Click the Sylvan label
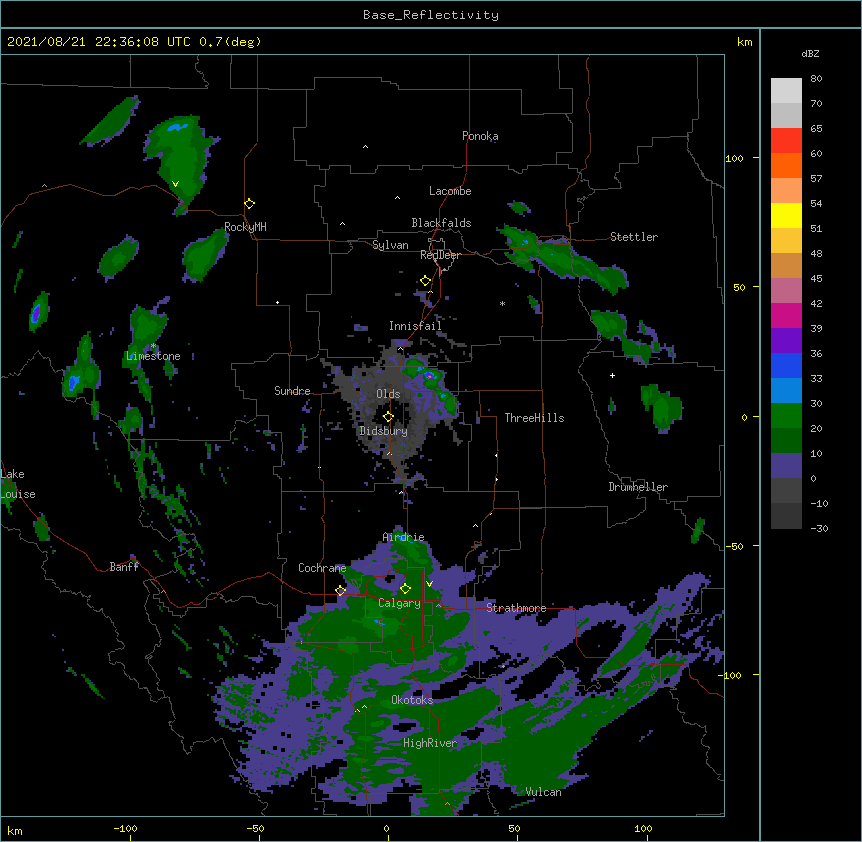862x842 pixels. (390, 245)
